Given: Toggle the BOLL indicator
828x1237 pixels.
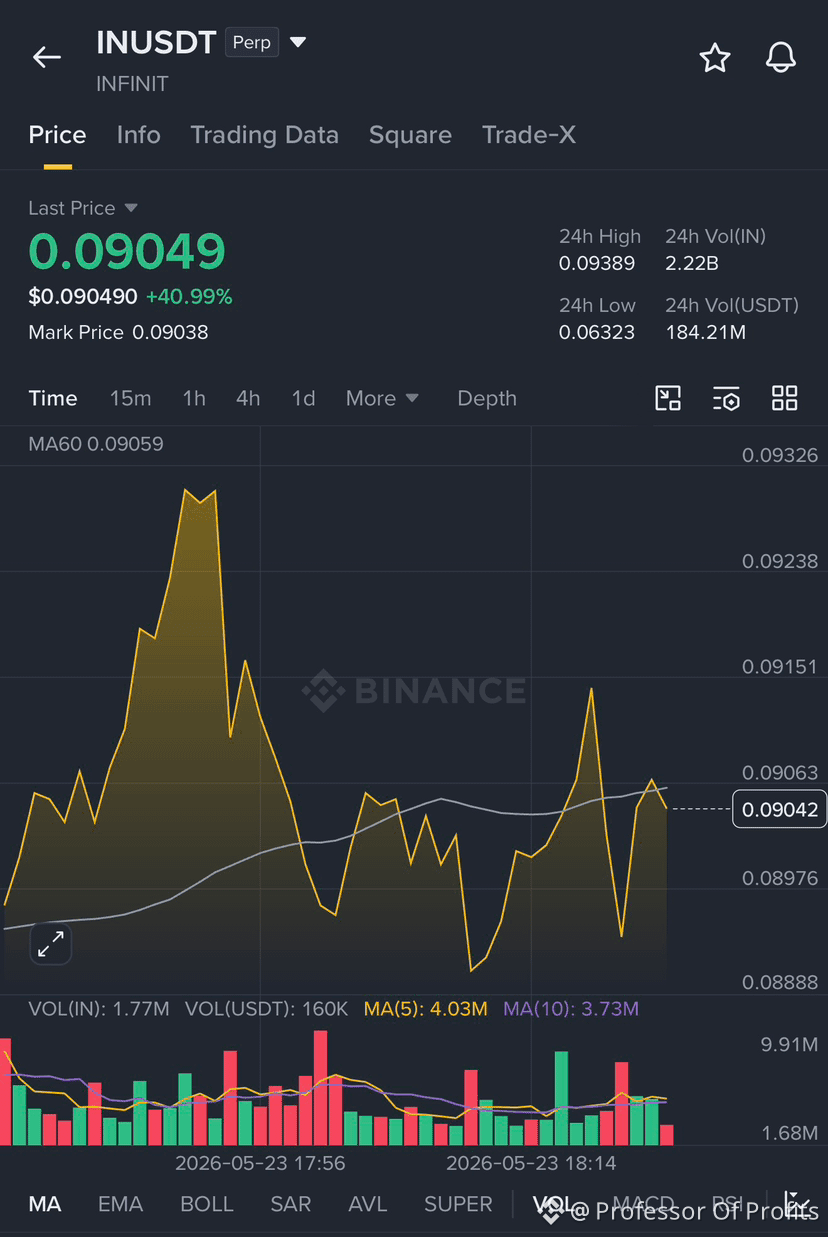Looking at the screenshot, I should click(x=207, y=1204).
